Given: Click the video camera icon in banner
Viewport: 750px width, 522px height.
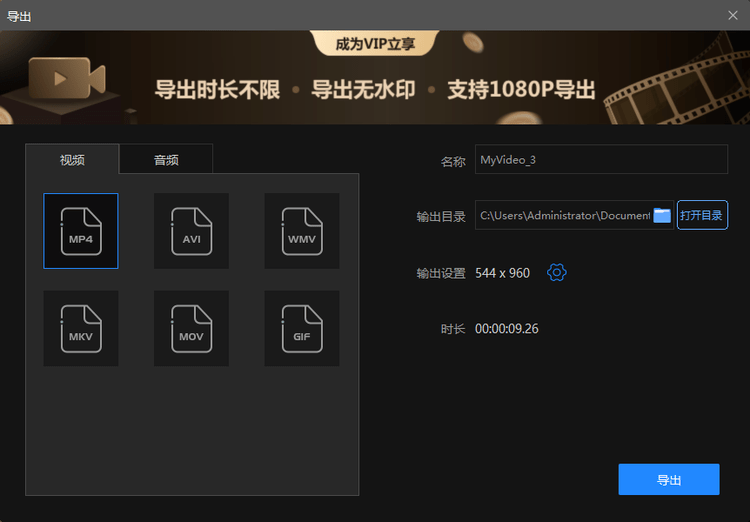Looking at the screenshot, I should 67,78.
